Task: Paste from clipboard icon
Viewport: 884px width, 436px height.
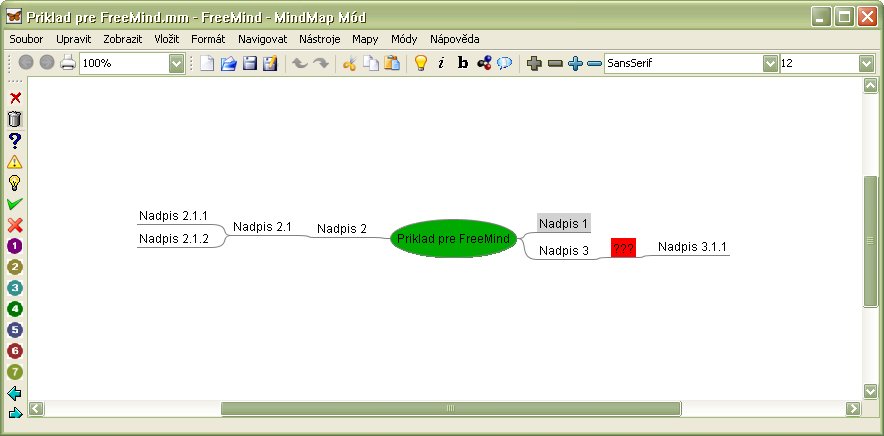Action: pyautogui.click(x=392, y=63)
